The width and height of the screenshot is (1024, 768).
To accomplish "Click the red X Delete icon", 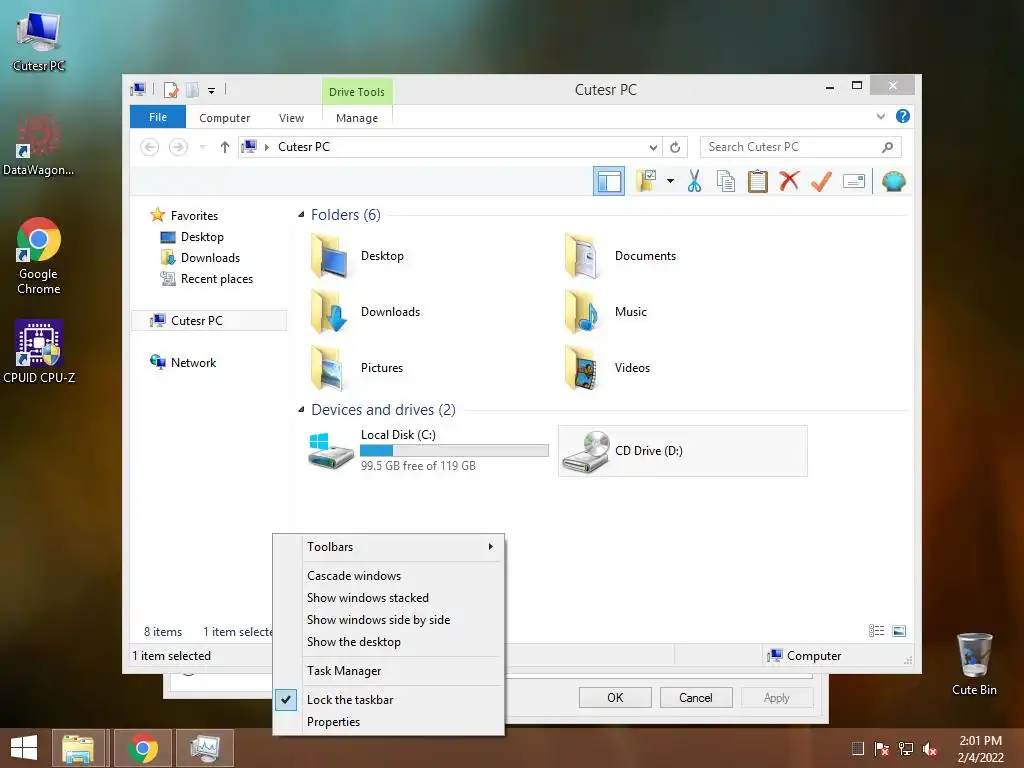I will [x=789, y=181].
